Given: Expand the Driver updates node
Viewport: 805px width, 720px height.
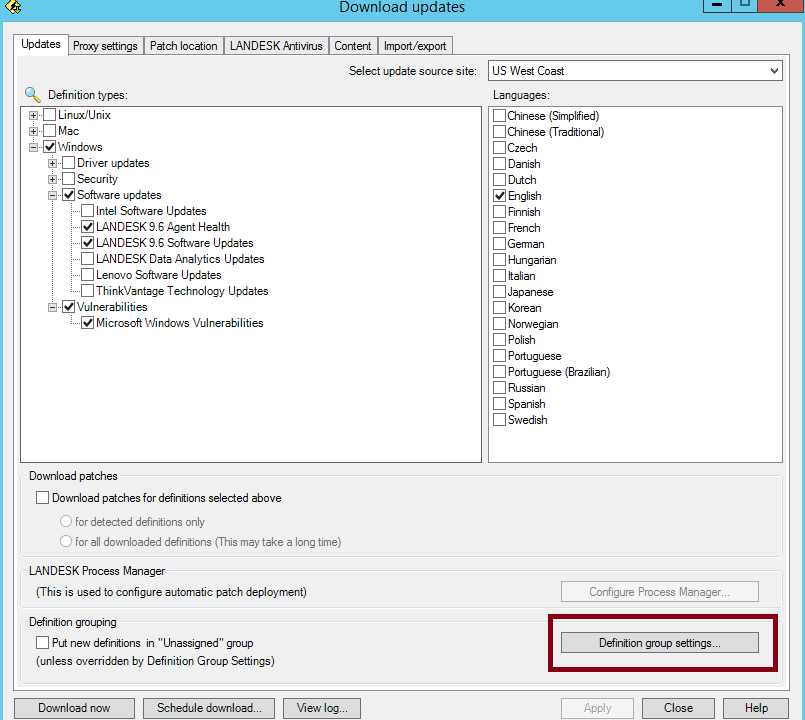Looking at the screenshot, I should coord(51,162).
